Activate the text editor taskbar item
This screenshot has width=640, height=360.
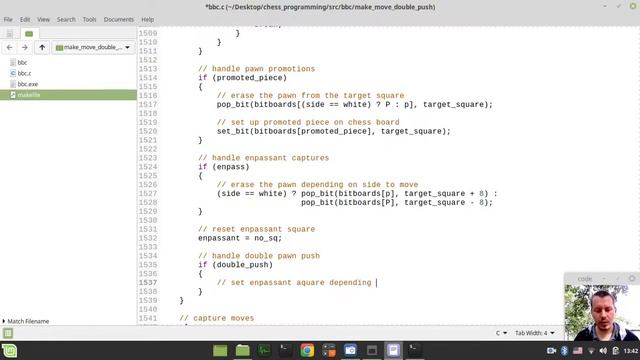pyautogui.click(x=393, y=351)
